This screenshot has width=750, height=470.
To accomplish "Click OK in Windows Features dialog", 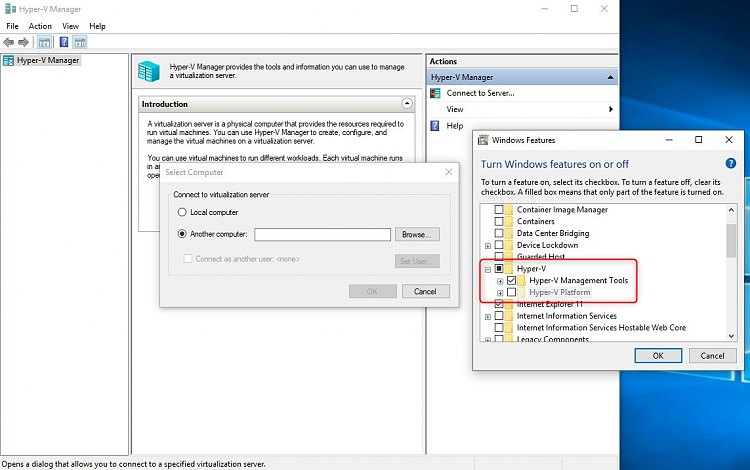I will (x=658, y=356).
